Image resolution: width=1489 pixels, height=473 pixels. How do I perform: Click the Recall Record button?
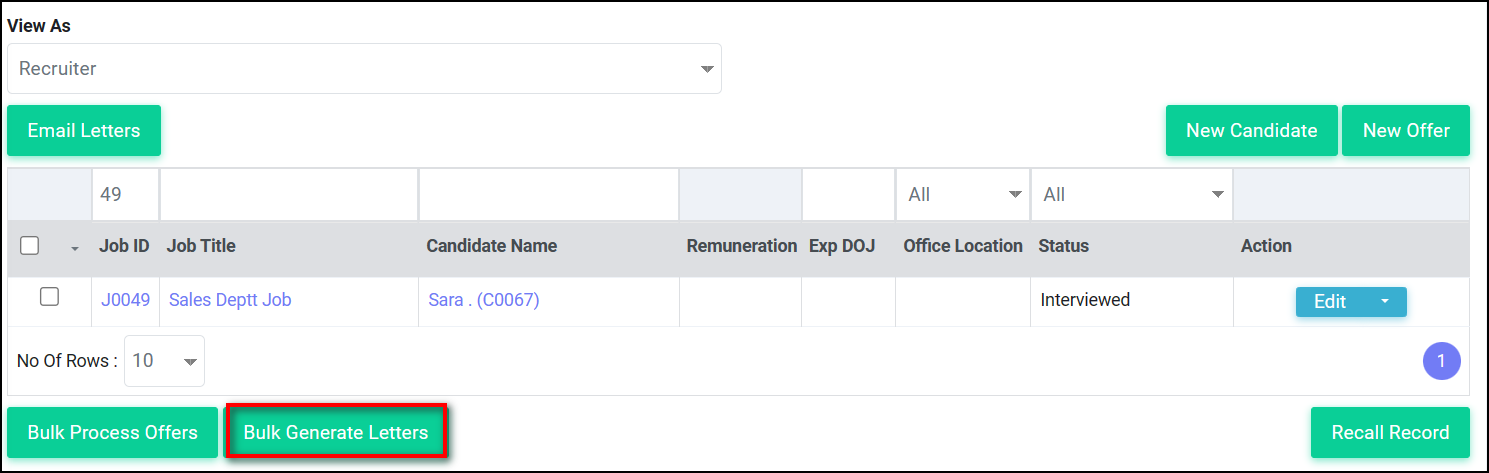(1390, 433)
